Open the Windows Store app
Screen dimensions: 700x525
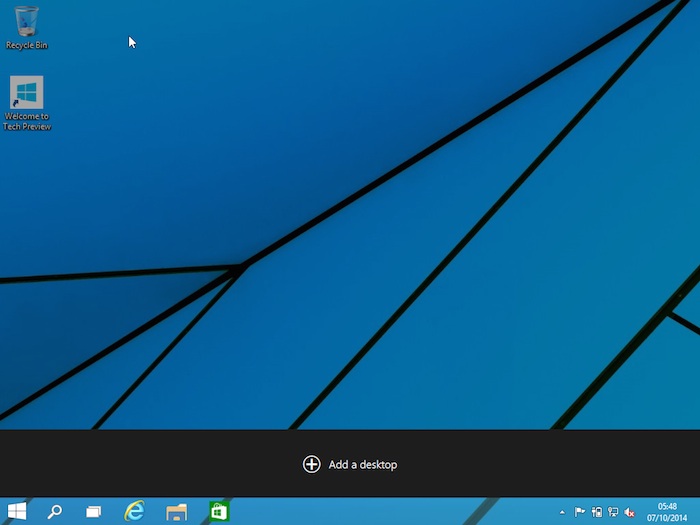(x=218, y=511)
